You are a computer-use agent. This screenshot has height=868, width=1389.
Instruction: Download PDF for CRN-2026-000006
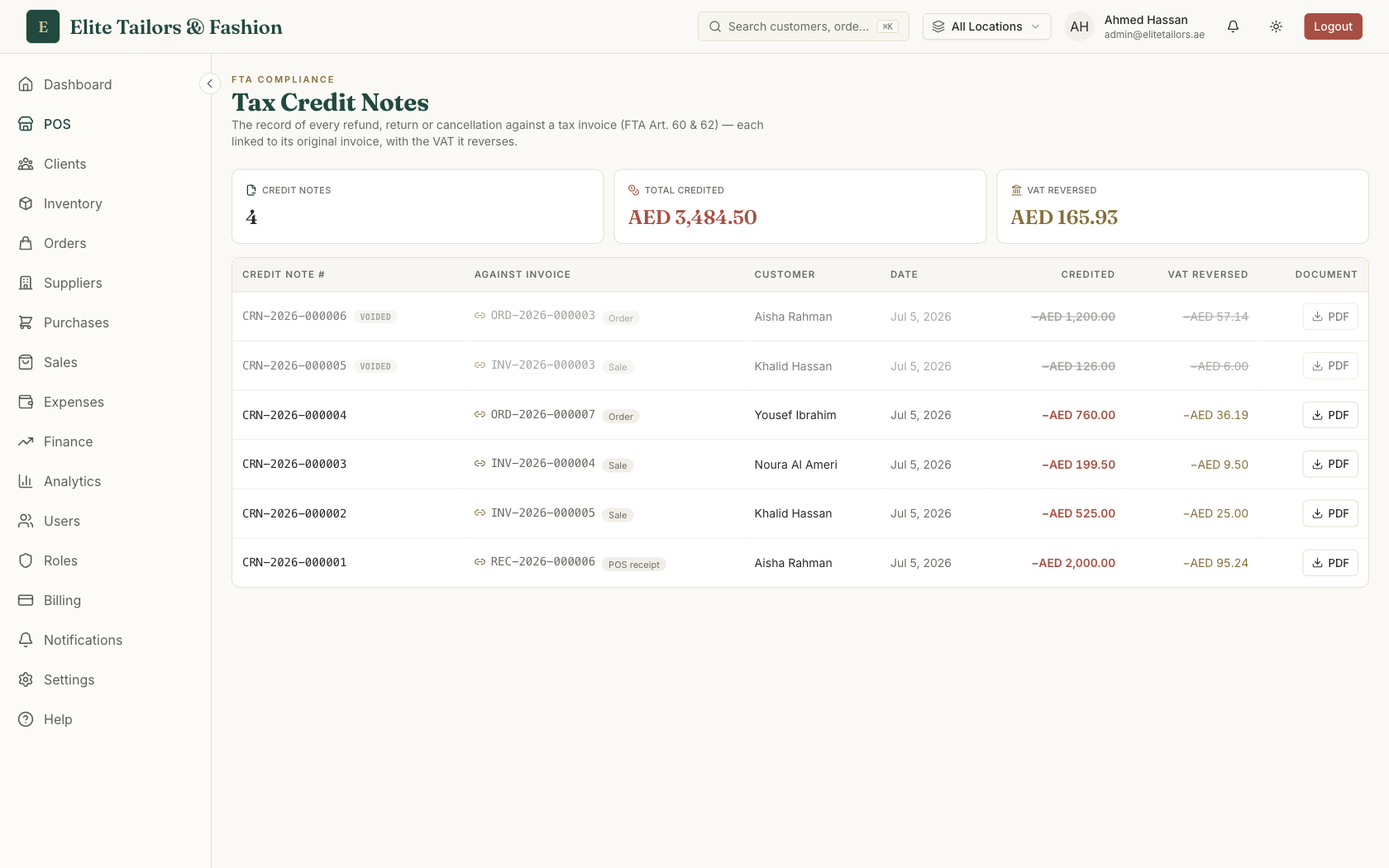pos(1330,317)
